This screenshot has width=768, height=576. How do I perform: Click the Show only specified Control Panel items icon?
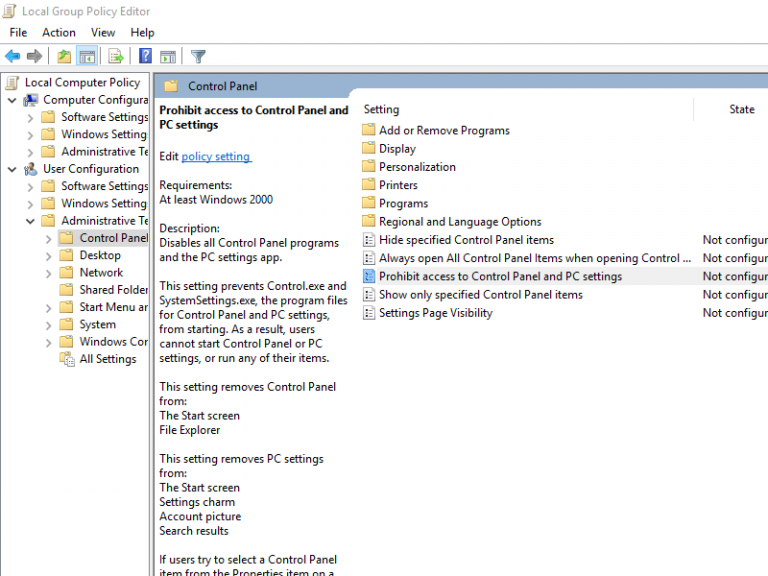(369, 295)
